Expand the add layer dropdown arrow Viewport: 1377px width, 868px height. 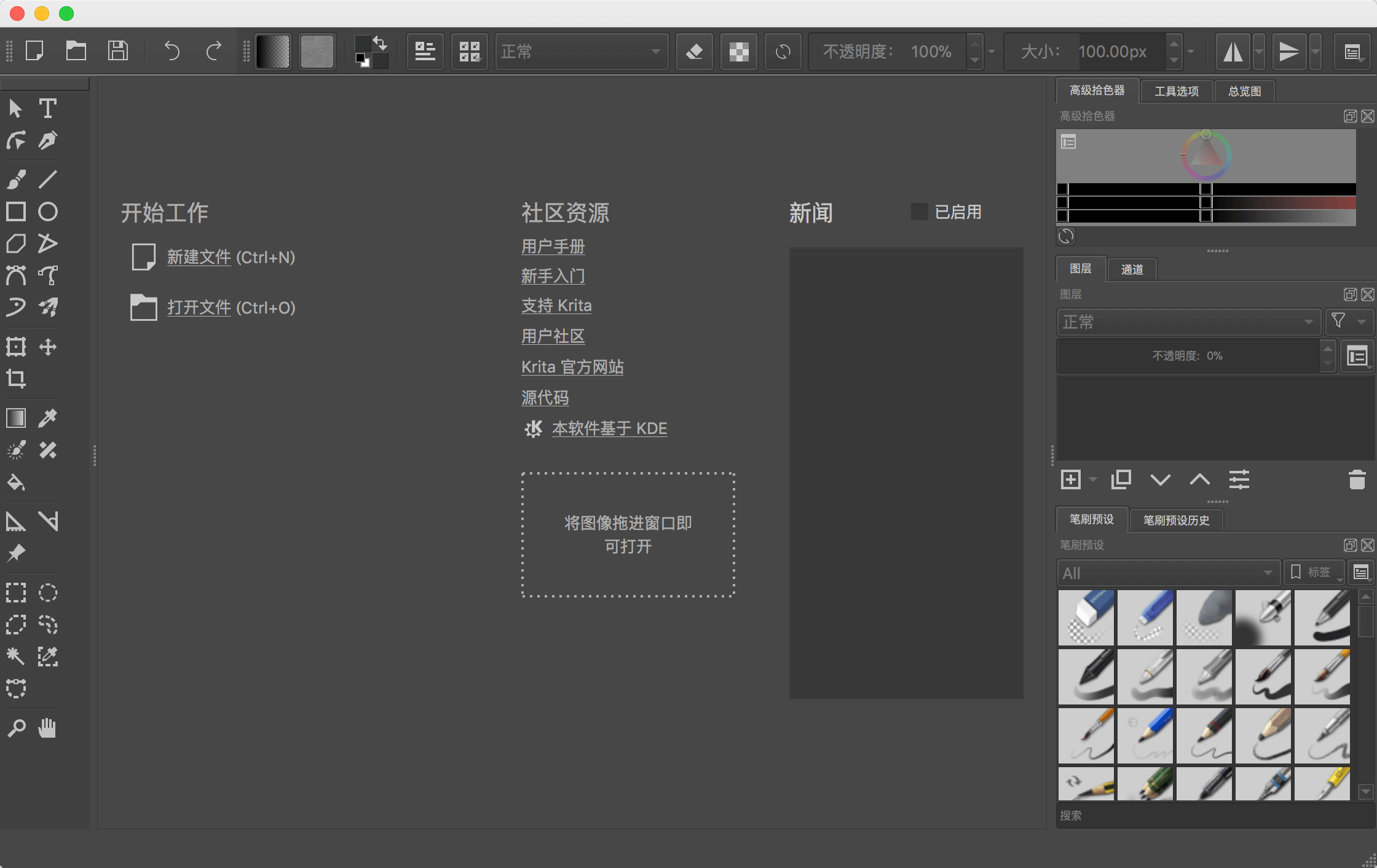tap(1092, 479)
